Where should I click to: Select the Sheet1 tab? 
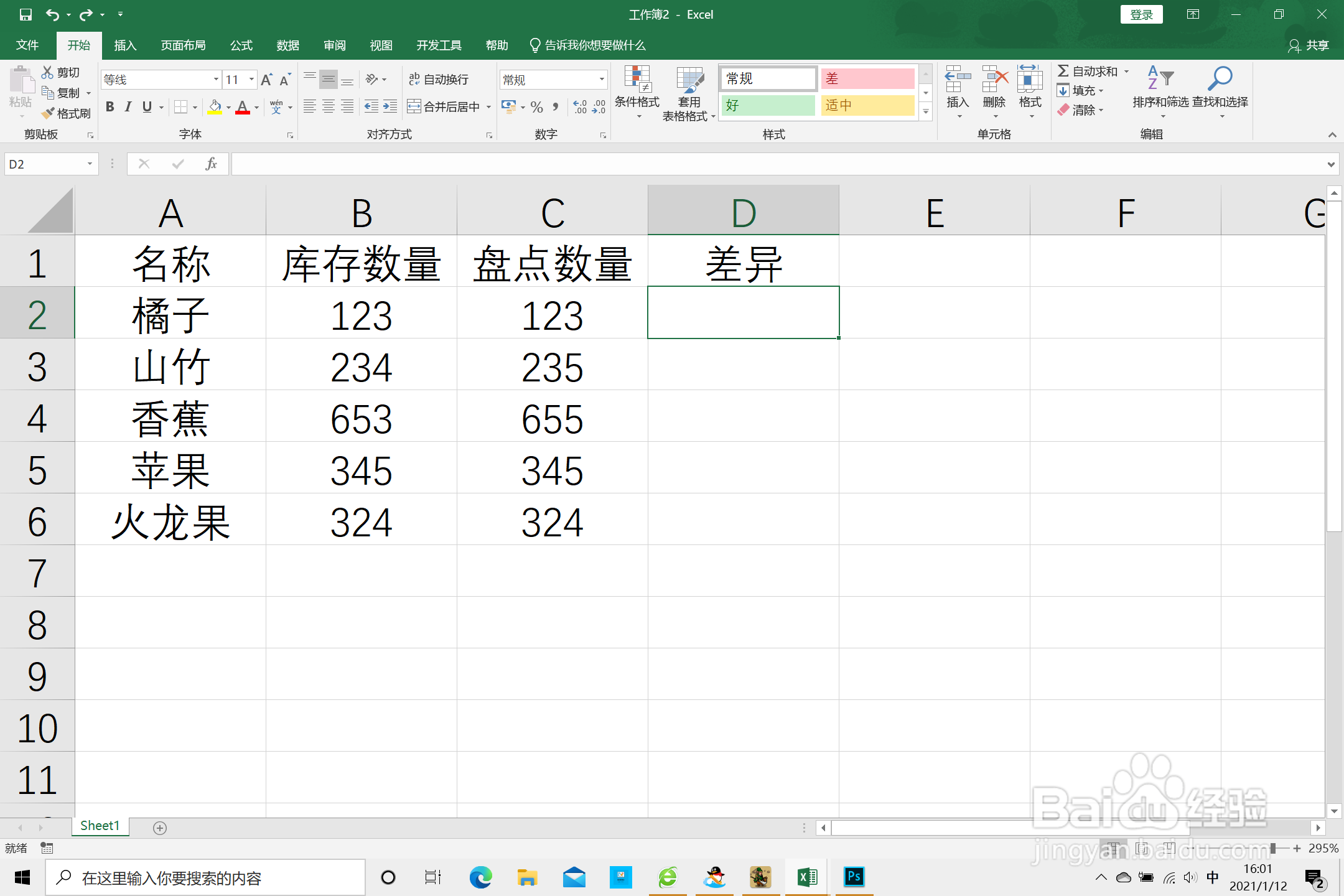coord(100,826)
